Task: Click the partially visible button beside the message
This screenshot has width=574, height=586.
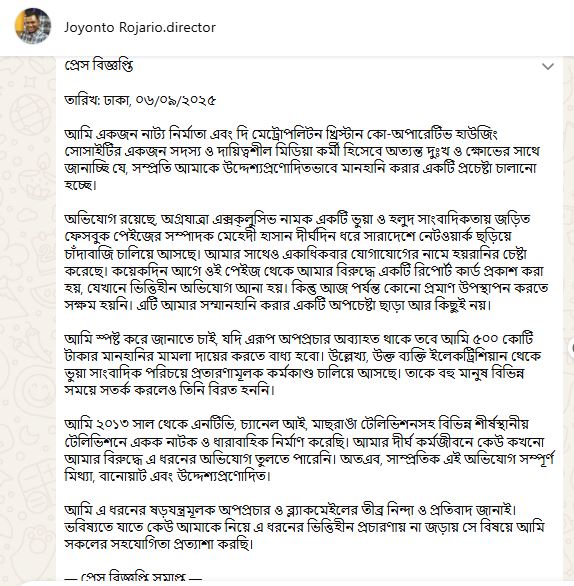Action: 572,348
